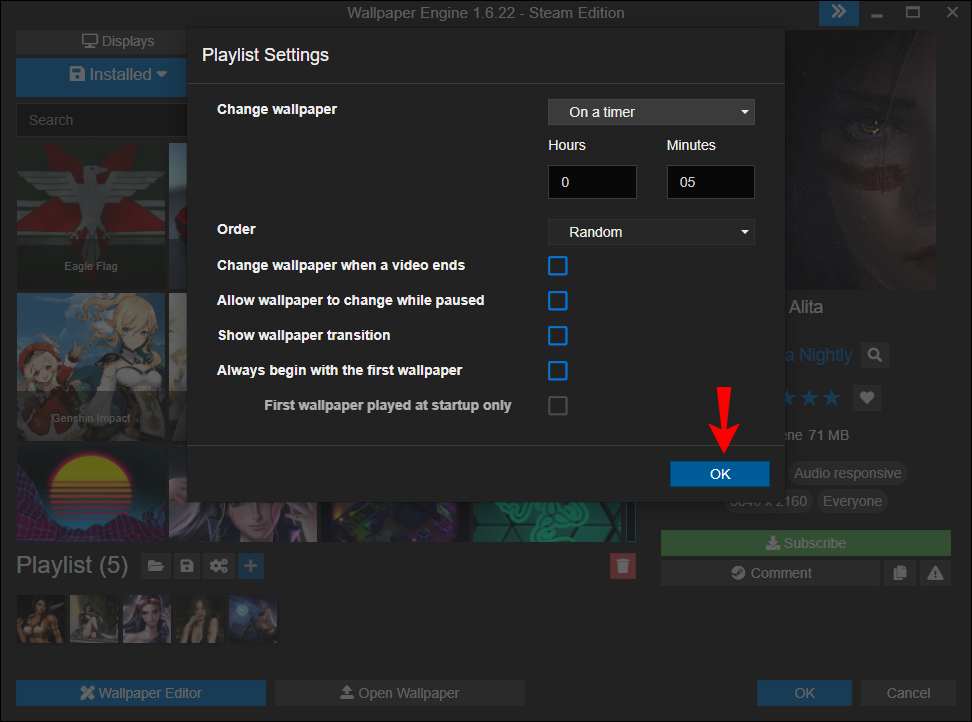The height and width of the screenshot is (722, 972).
Task: Select third playlist thumbnail with purple-haired character
Action: tap(147, 619)
